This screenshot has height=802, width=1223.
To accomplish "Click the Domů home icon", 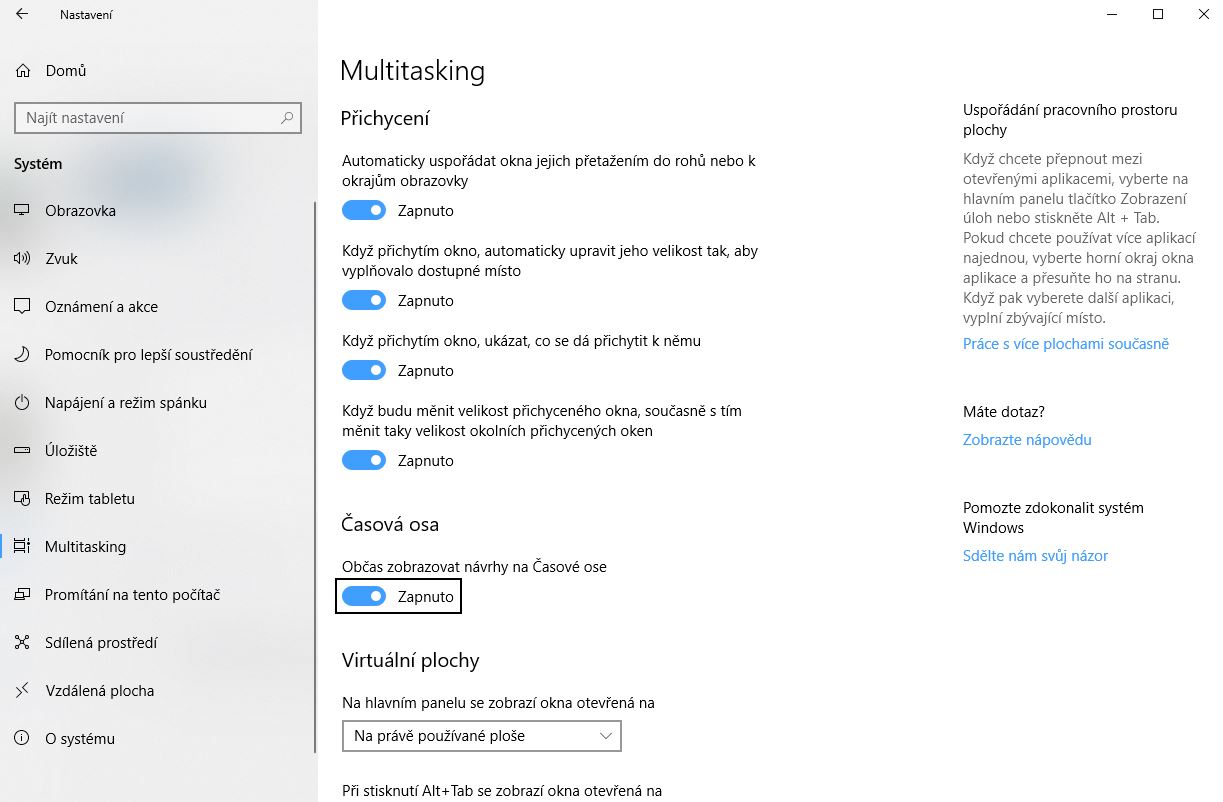I will 23,71.
